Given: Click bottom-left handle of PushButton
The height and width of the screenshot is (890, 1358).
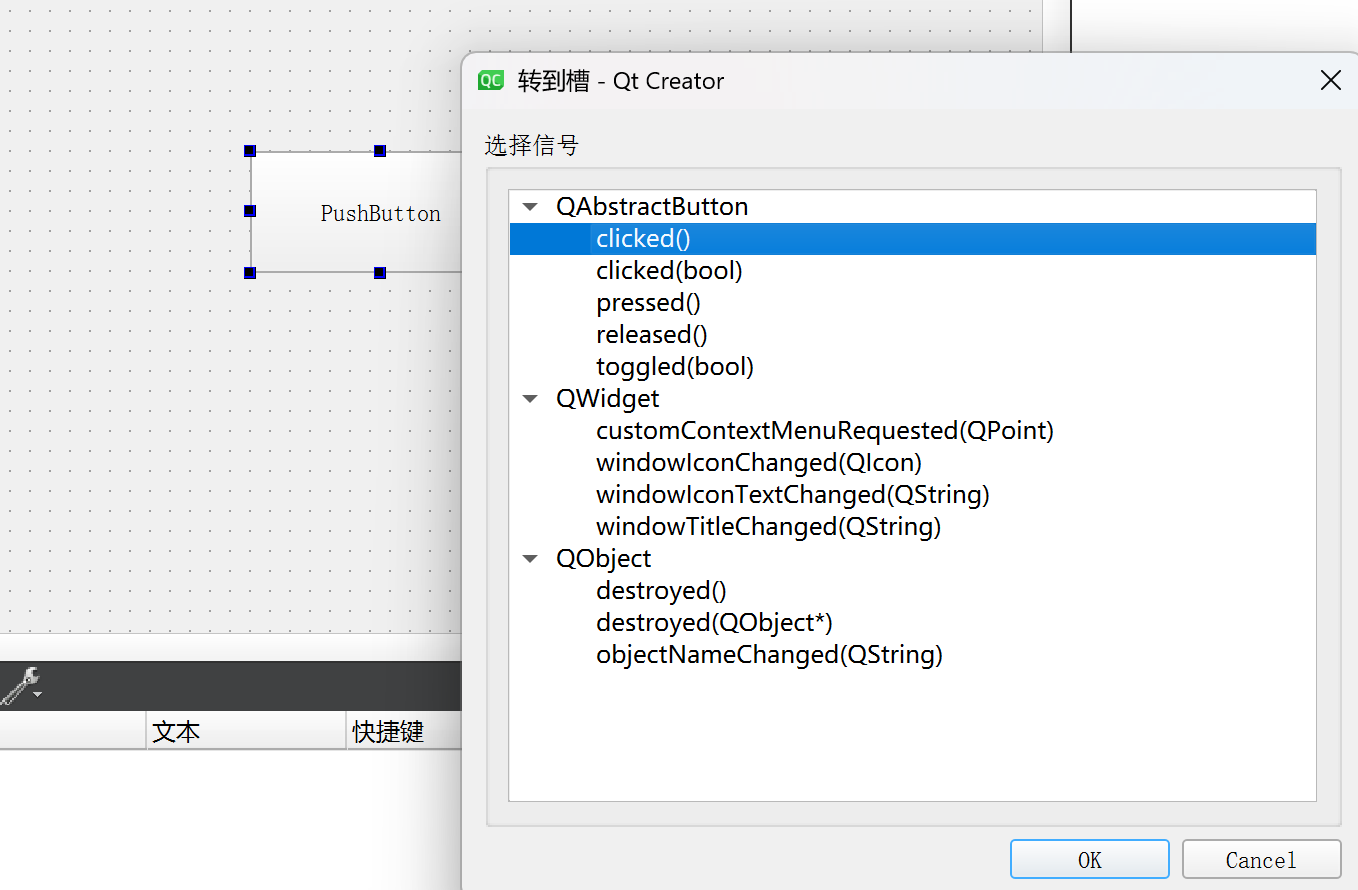Looking at the screenshot, I should [250, 272].
